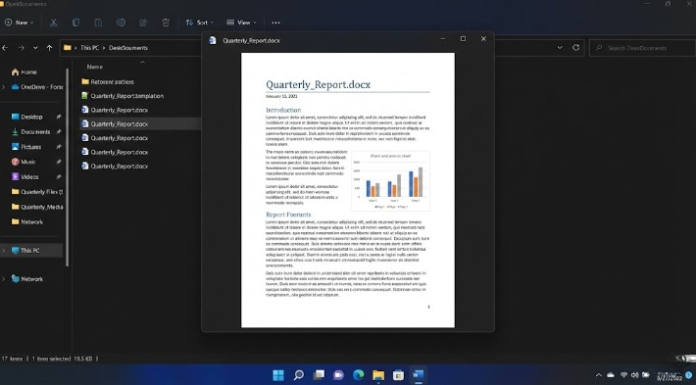This screenshot has height=385, width=696.
Task: Select the only folder in file list
Action: pyautogui.click(x=107, y=82)
